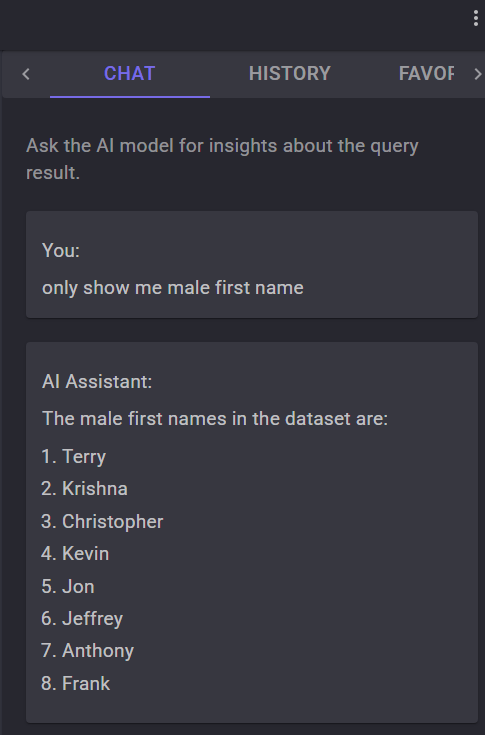The image size is (485, 735).
Task: Click list item 7, Anthony
Action: 88,651
